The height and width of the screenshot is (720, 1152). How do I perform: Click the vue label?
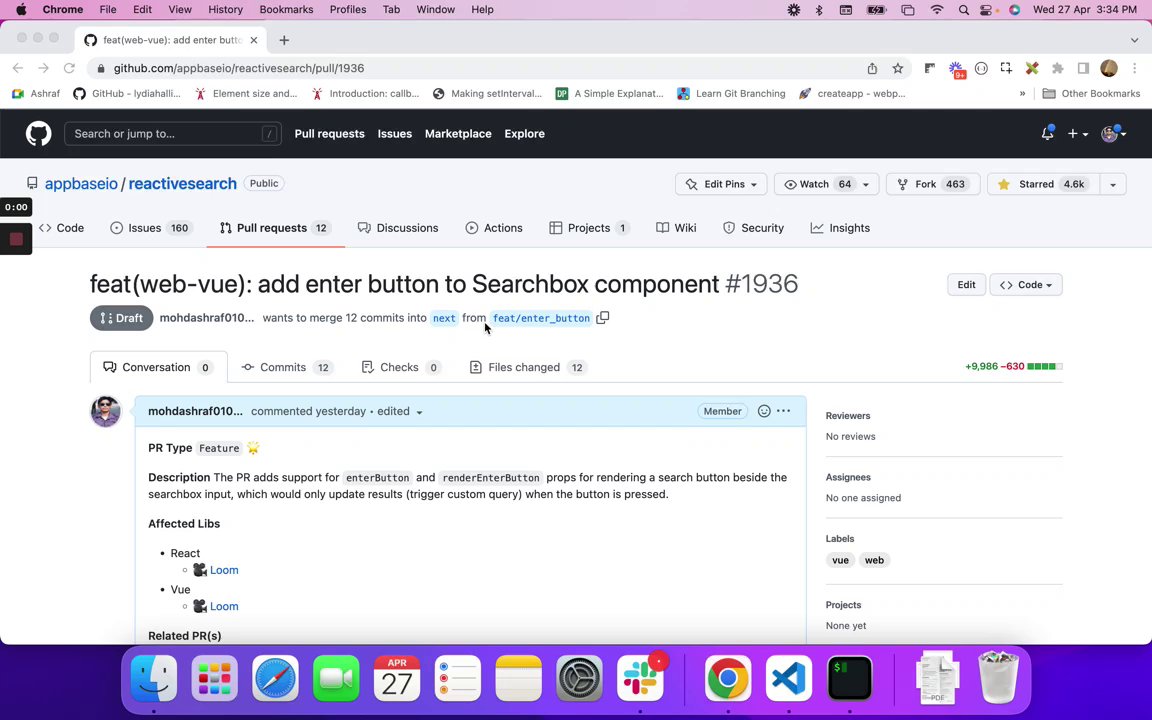pos(840,560)
